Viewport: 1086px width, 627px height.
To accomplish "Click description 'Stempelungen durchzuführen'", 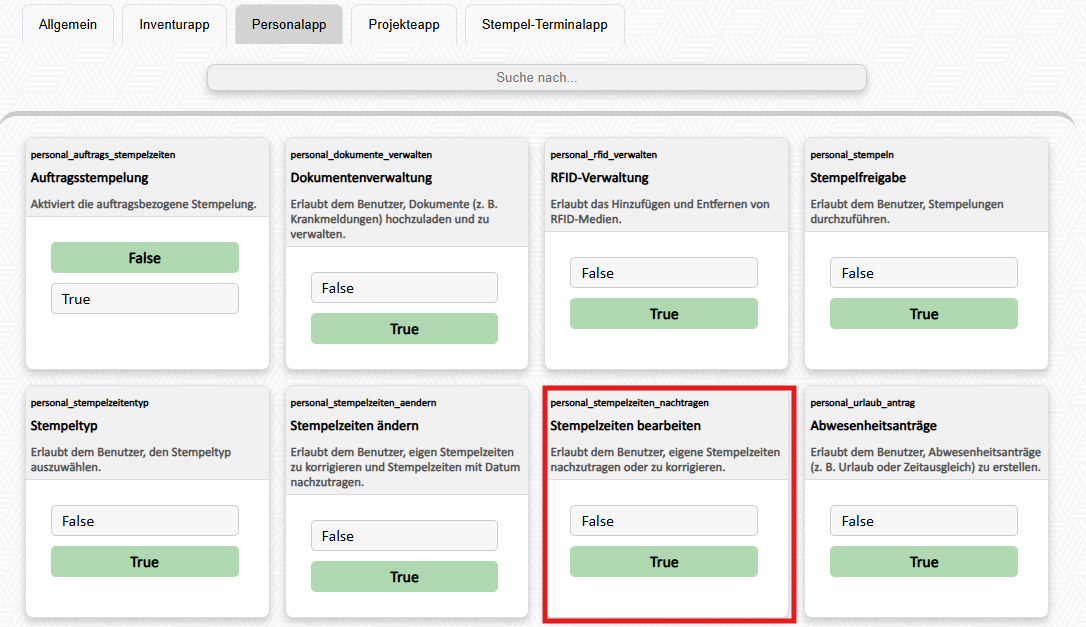I will tap(907, 211).
